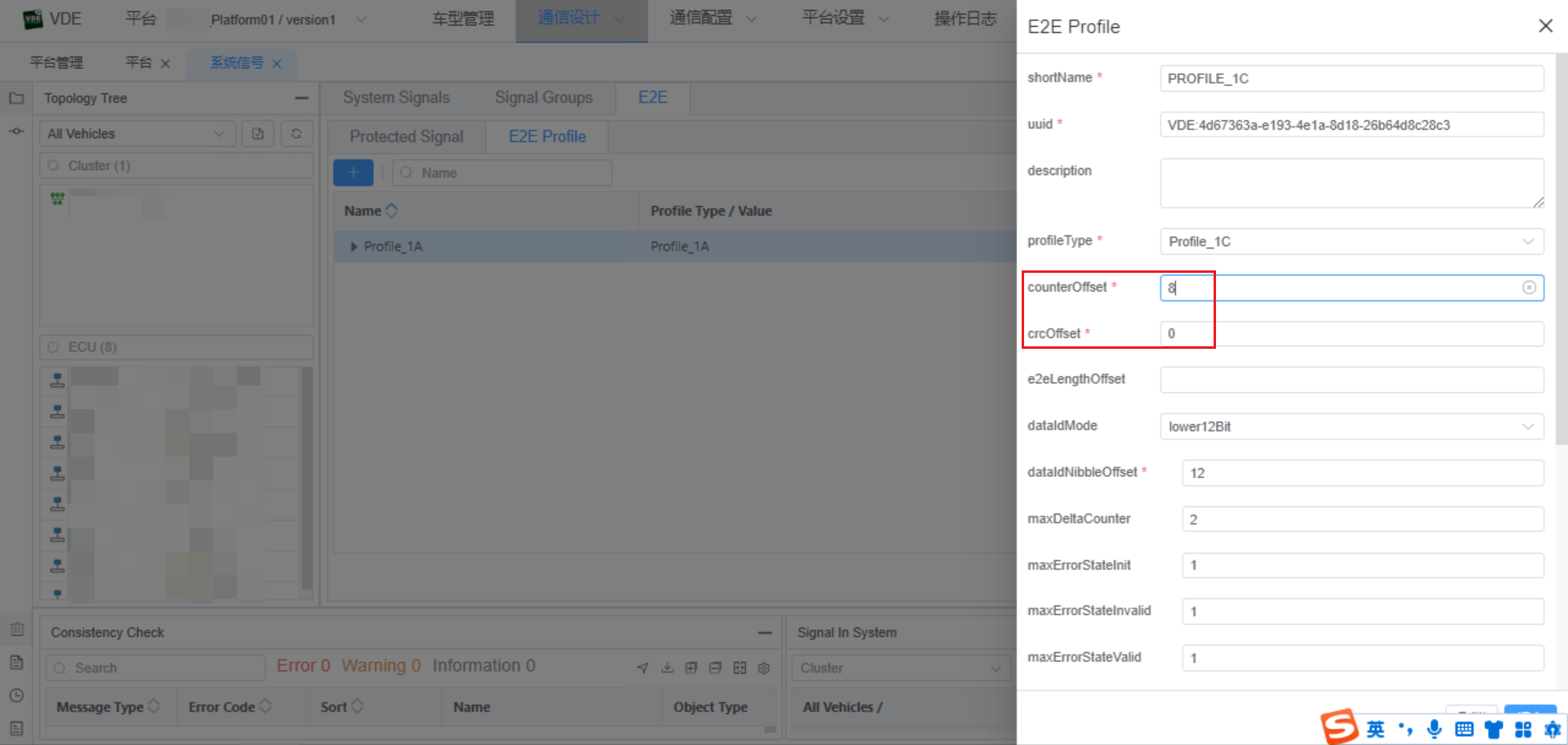Sort by the Name column in the E2E Profile table
This screenshot has height=745, width=1568.
click(x=391, y=211)
